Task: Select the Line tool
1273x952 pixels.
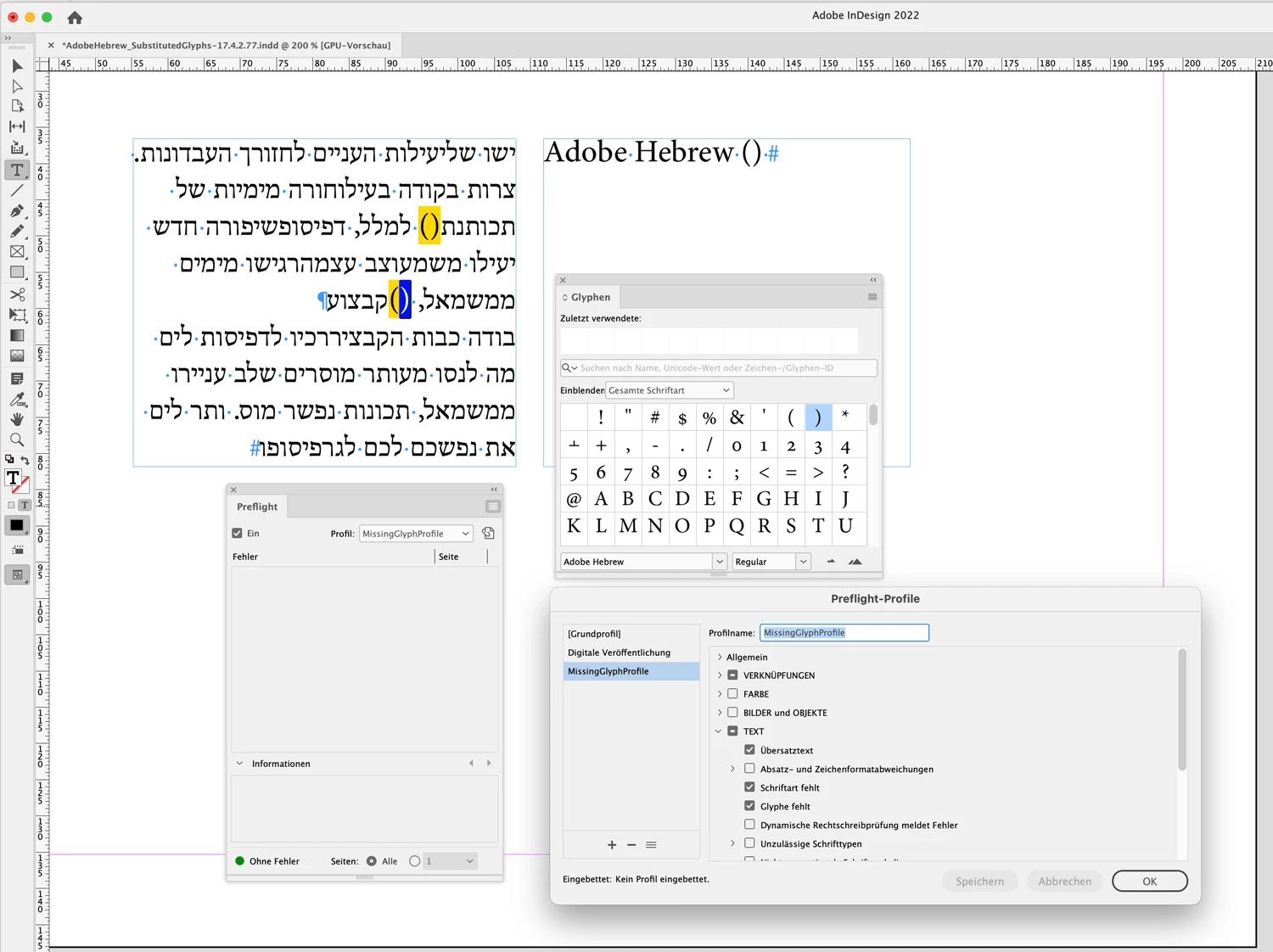Action: 17,190
